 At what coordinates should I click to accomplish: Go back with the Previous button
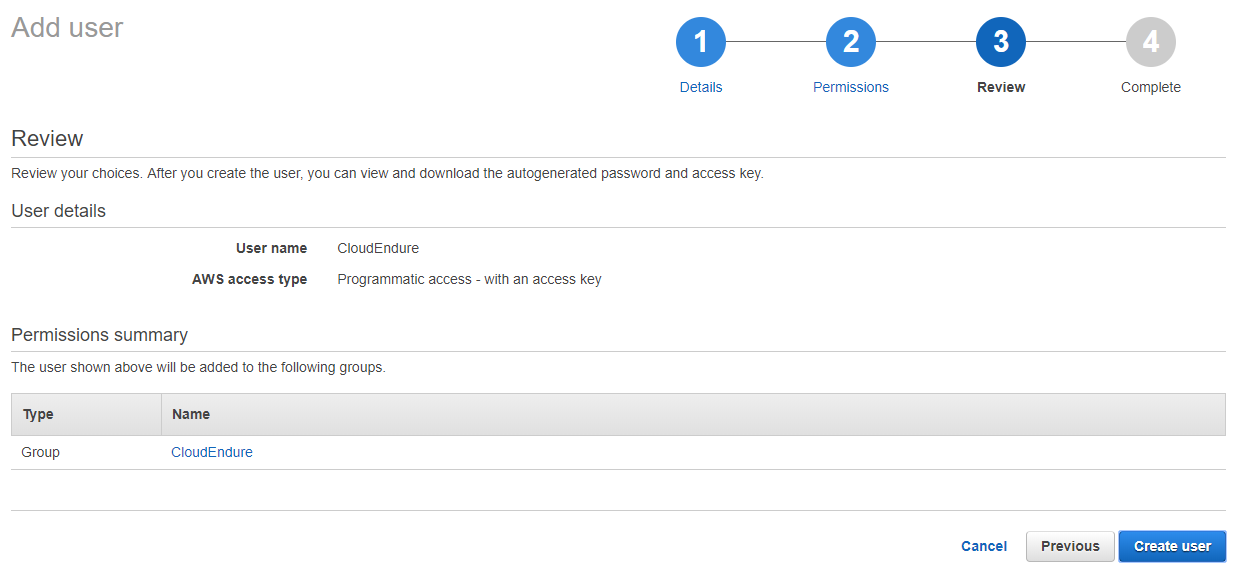[1070, 546]
